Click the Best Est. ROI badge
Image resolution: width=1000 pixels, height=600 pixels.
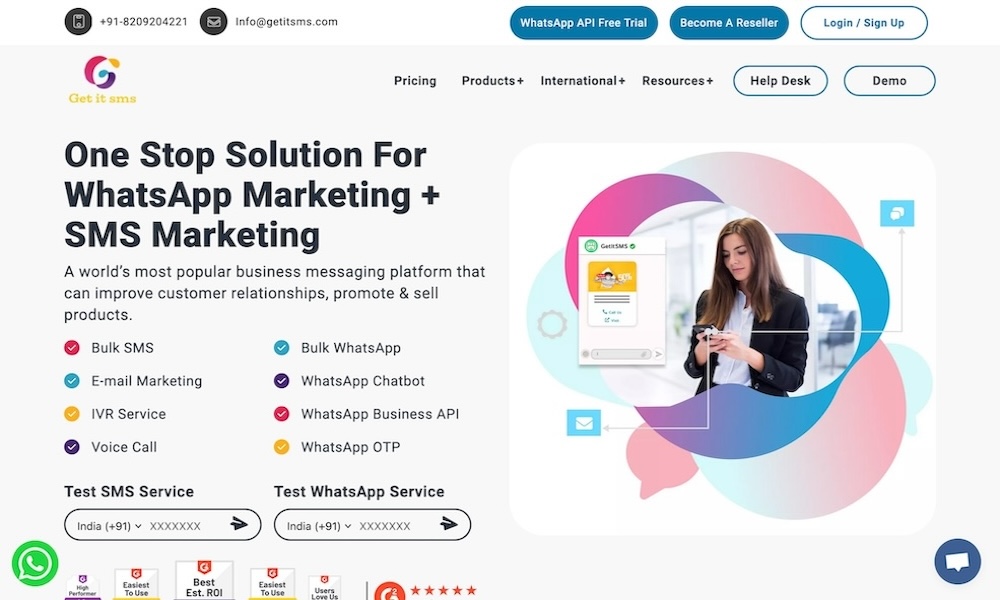coord(204,579)
